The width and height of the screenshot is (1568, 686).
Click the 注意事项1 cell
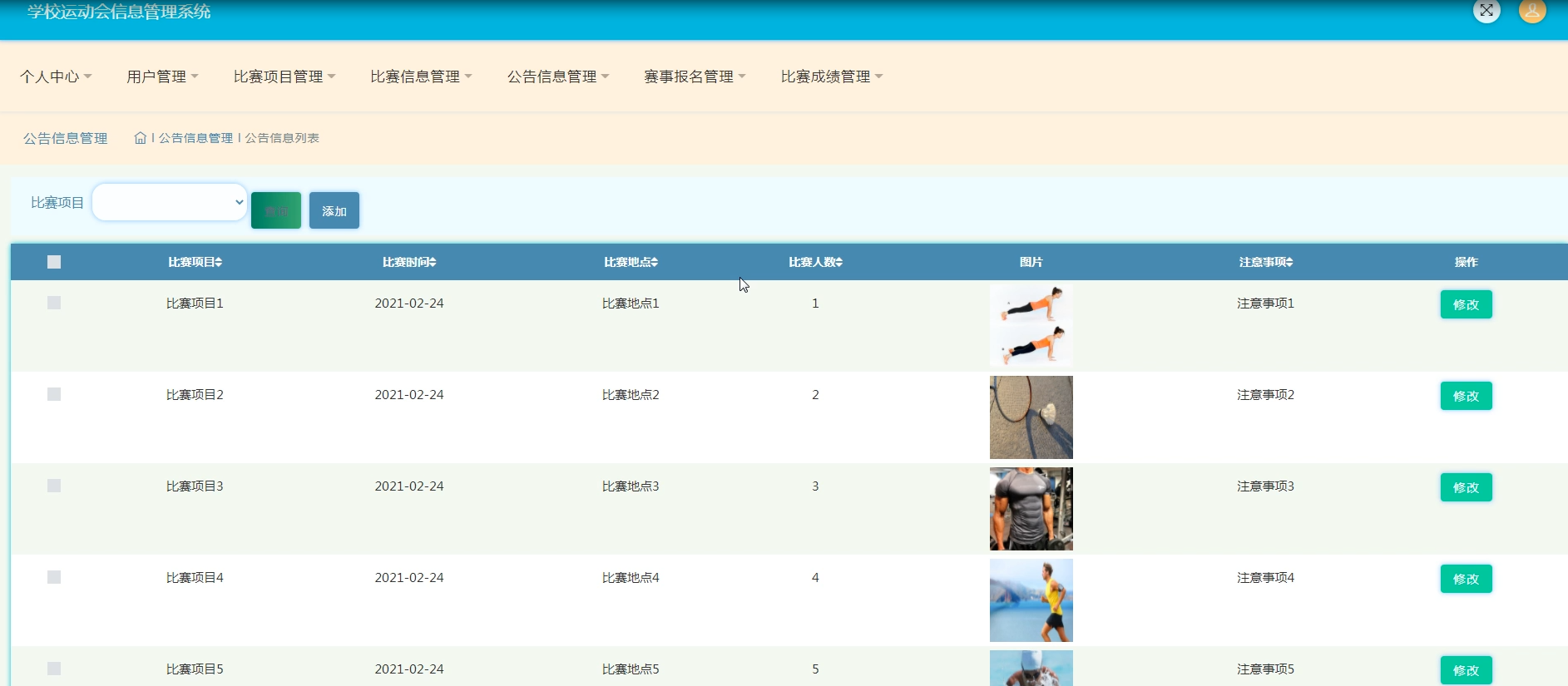click(x=1265, y=304)
